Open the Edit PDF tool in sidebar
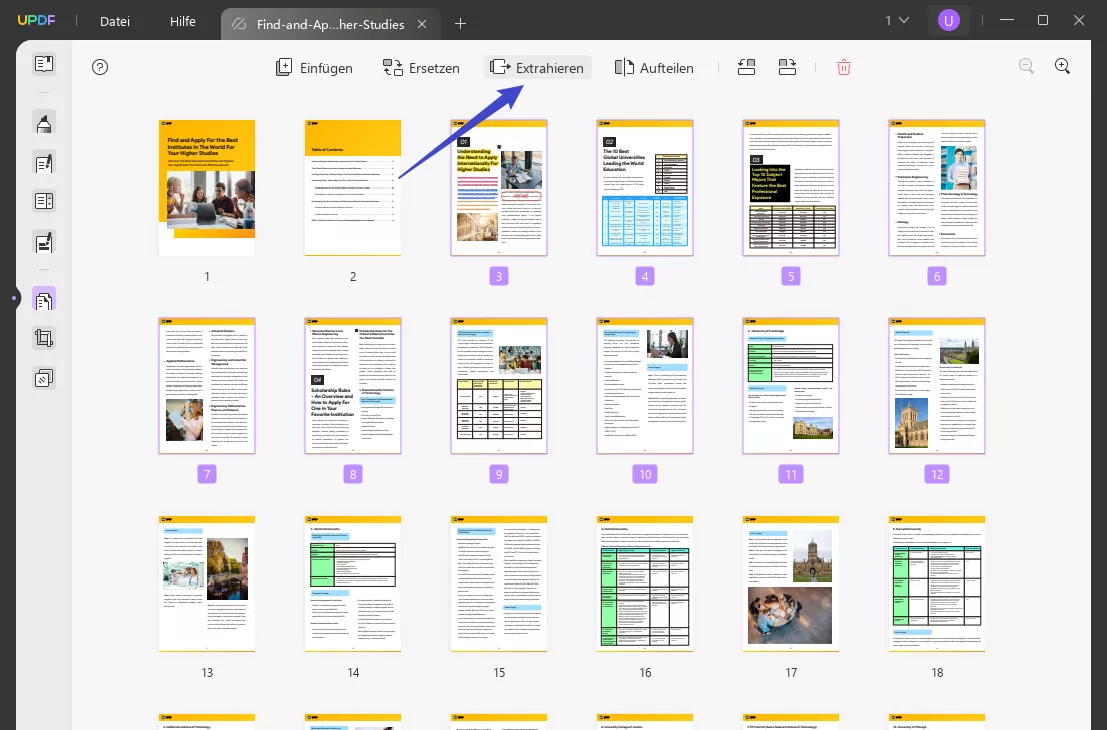Screen dimensions: 1107x730 44,163
